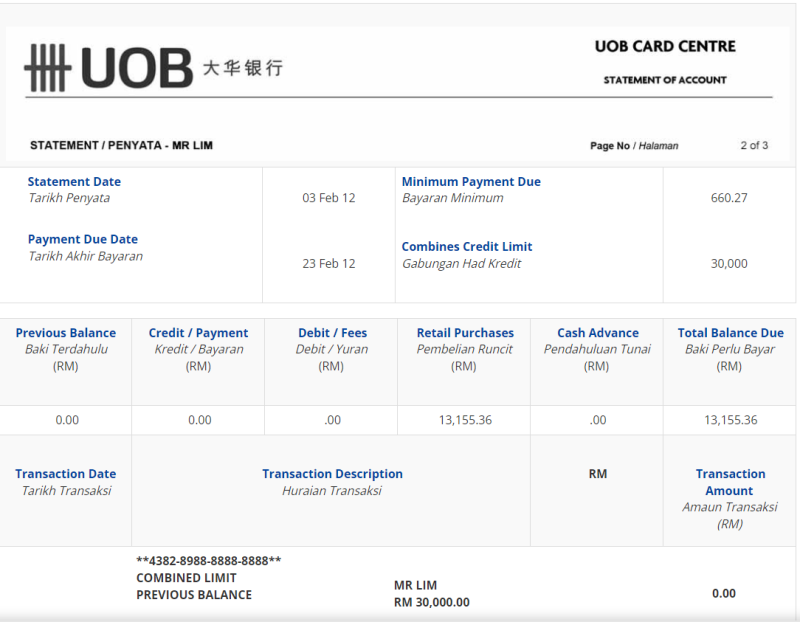This screenshot has height=622, width=800.
Task: Click the STATEMENT OF ACCOUNT subtitle
Action: 665,80
